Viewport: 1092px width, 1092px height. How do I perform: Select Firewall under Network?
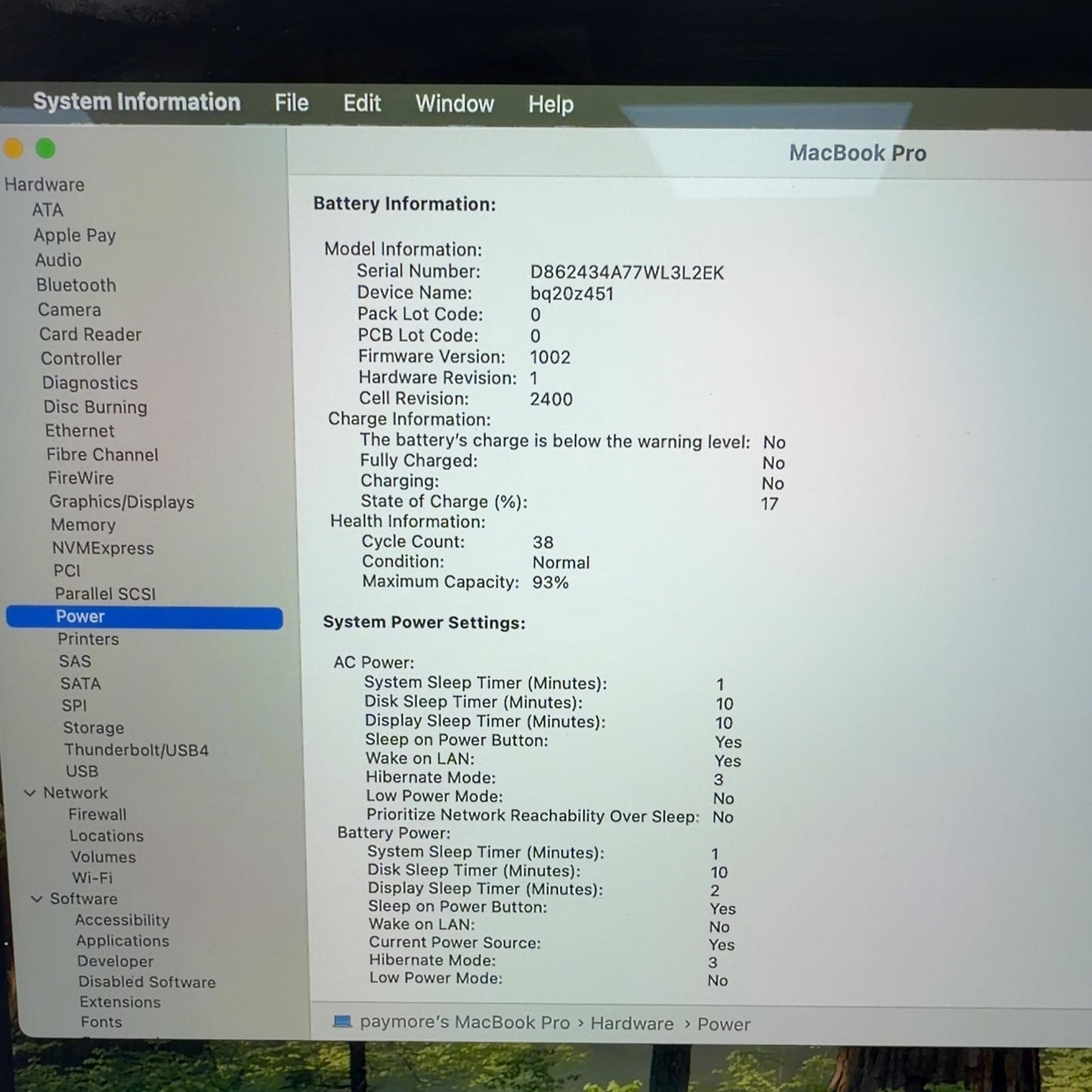97,814
